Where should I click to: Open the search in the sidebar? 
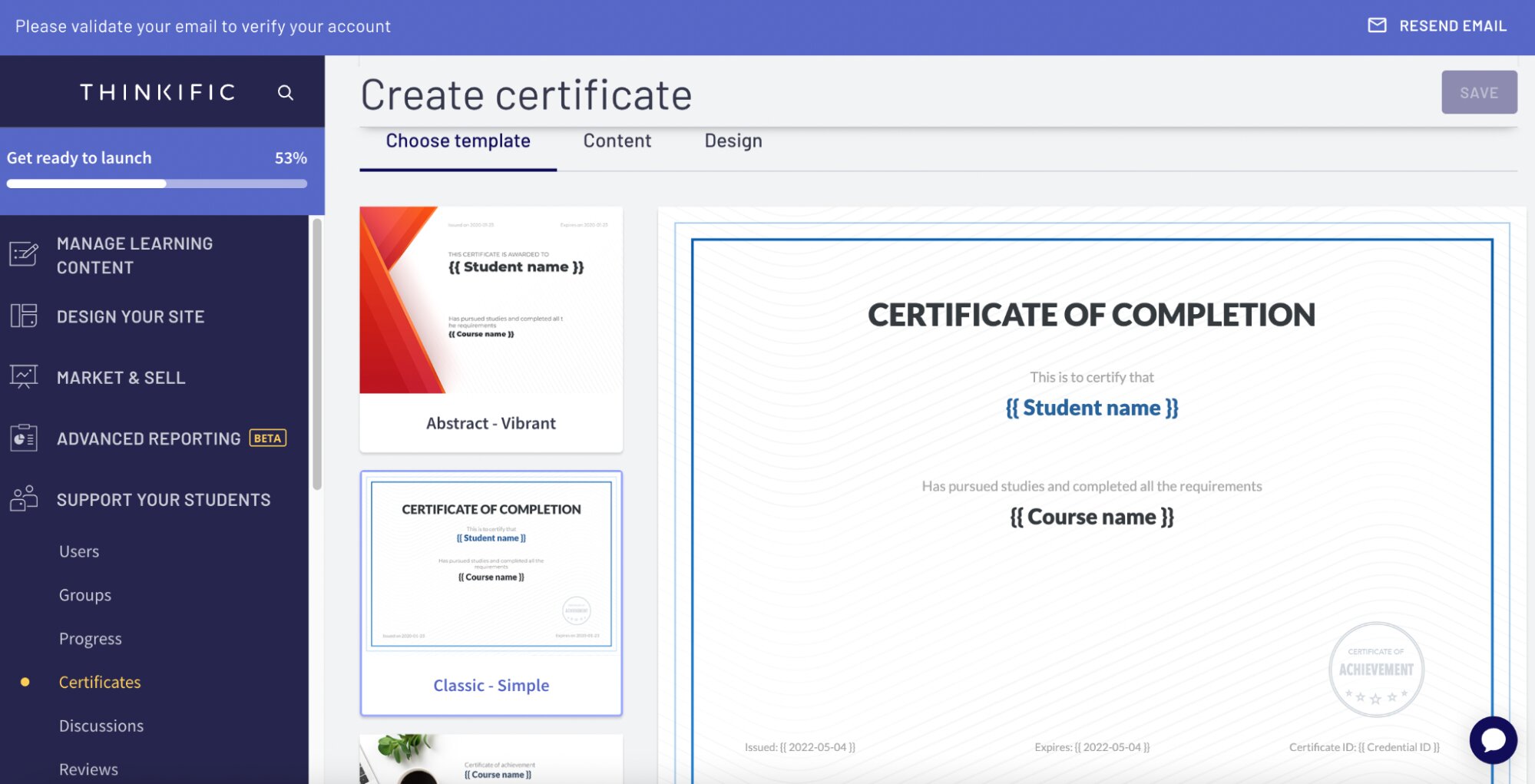pos(285,91)
